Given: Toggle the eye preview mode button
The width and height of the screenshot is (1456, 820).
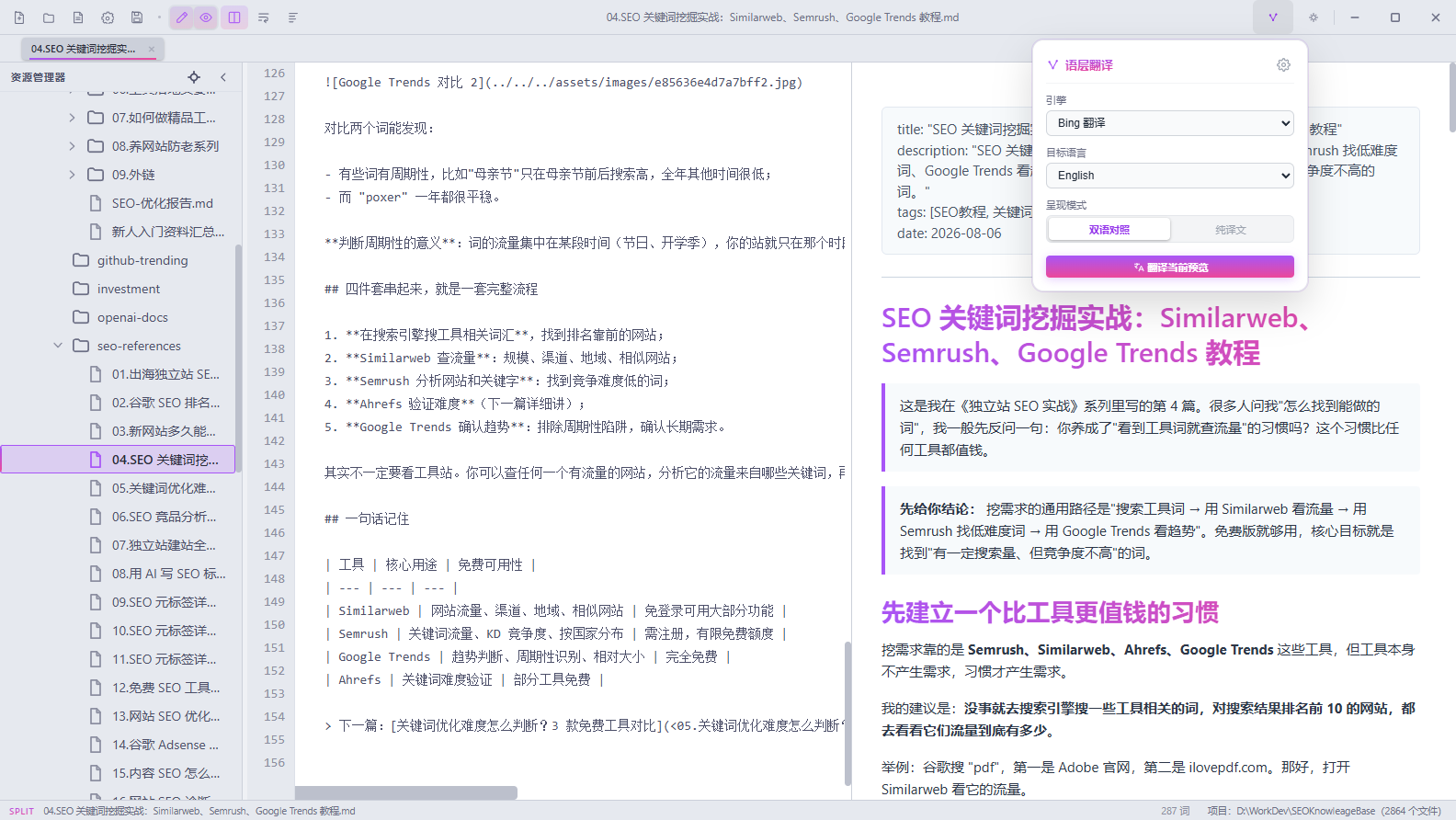Looking at the screenshot, I should (x=206, y=17).
